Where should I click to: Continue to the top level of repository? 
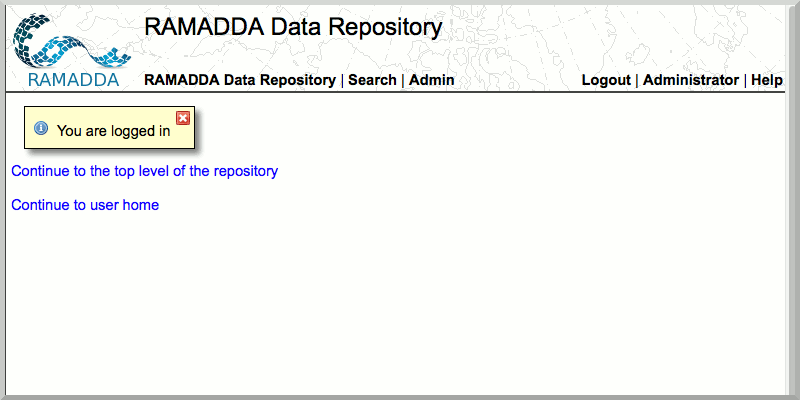click(144, 171)
